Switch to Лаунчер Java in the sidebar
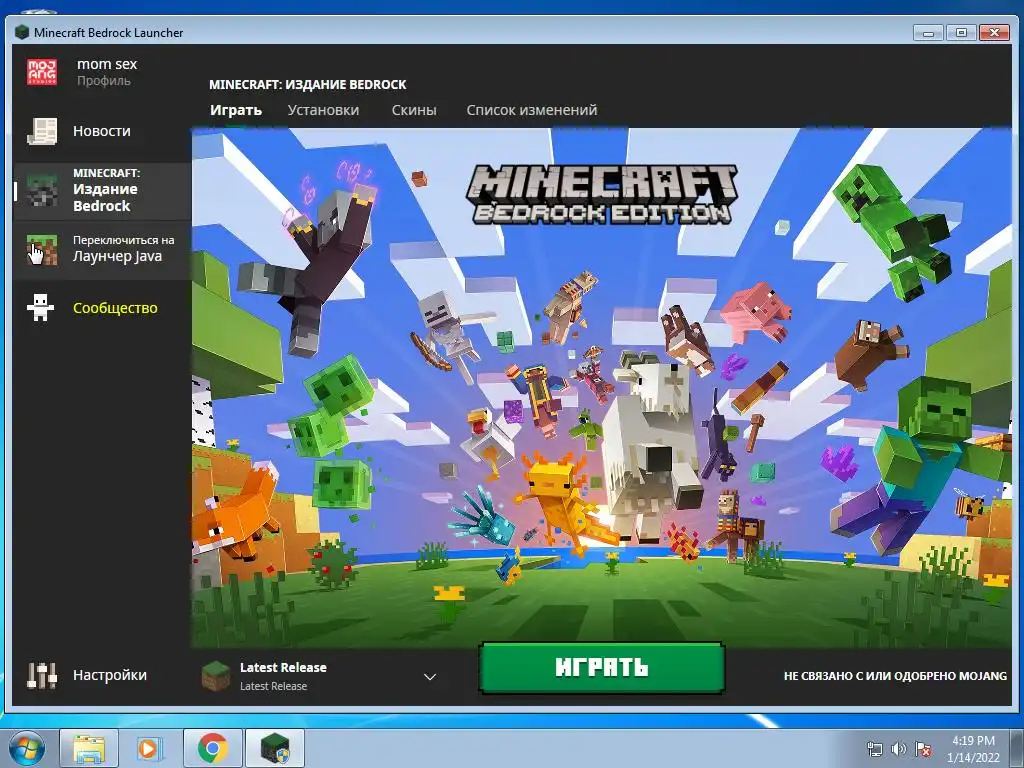This screenshot has height=768, width=1024. (102, 249)
